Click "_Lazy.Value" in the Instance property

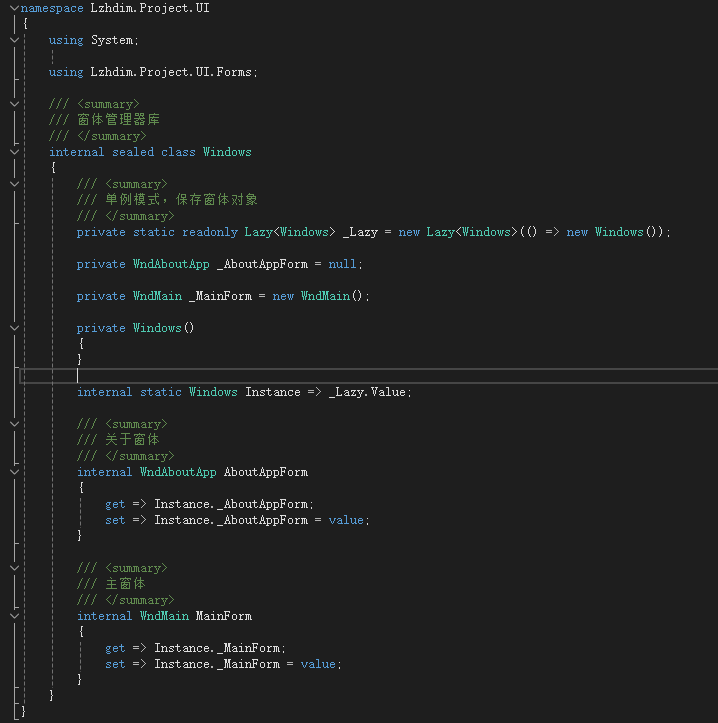(368, 392)
